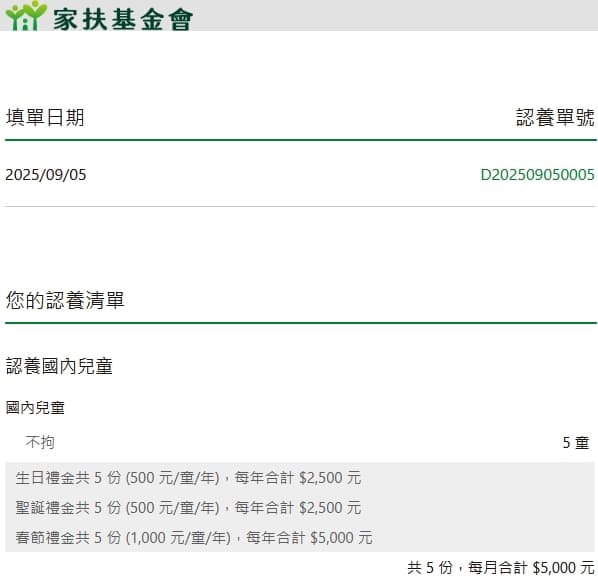Select the 不拘 preference text
This screenshot has height=583, width=598.
pyautogui.click(x=40, y=442)
